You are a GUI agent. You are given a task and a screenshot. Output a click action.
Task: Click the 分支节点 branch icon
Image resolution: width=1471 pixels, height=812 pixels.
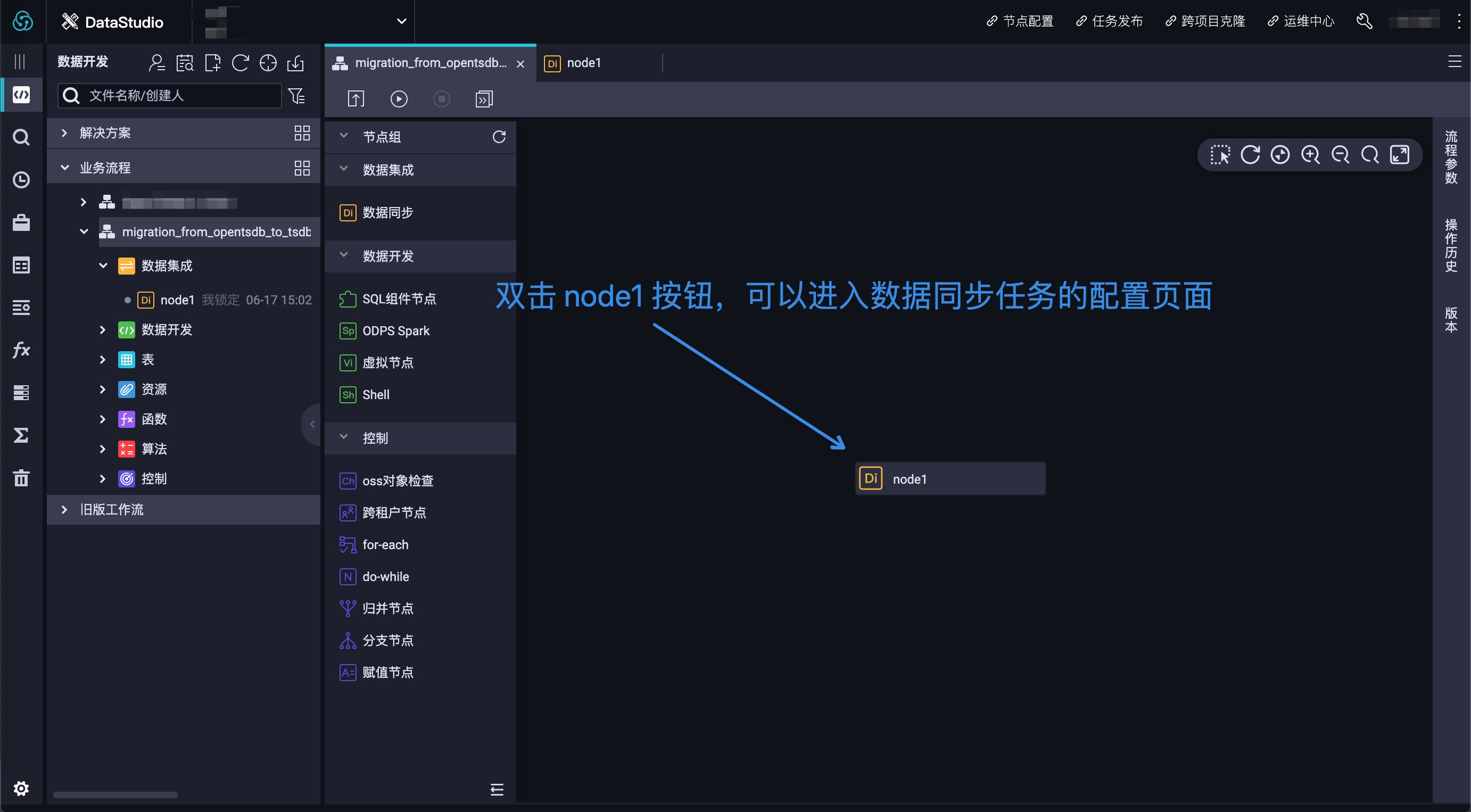tap(347, 640)
